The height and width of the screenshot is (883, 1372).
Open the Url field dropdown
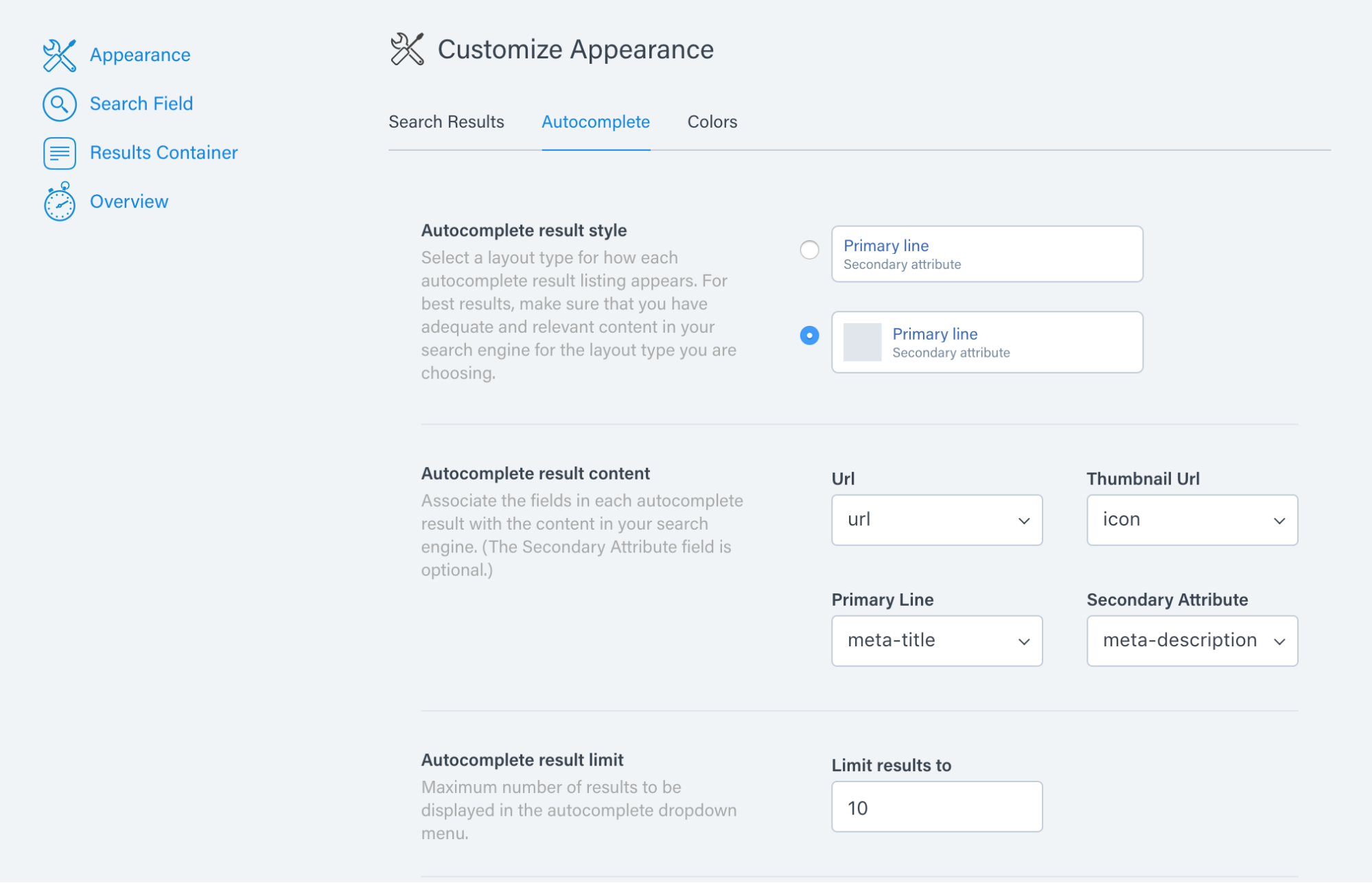[937, 520]
